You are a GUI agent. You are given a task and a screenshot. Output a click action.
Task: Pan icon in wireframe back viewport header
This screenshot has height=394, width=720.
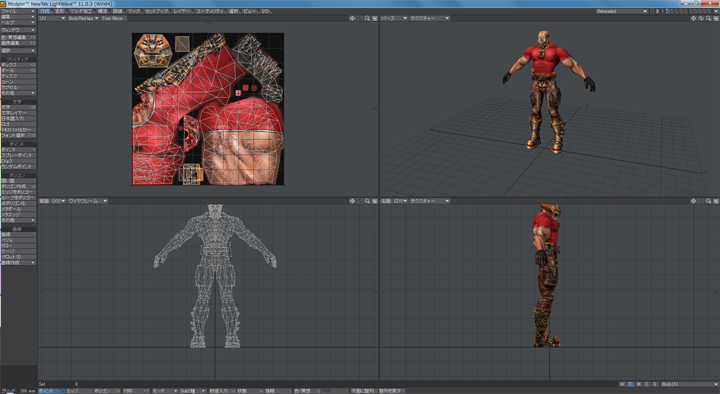tap(352, 201)
